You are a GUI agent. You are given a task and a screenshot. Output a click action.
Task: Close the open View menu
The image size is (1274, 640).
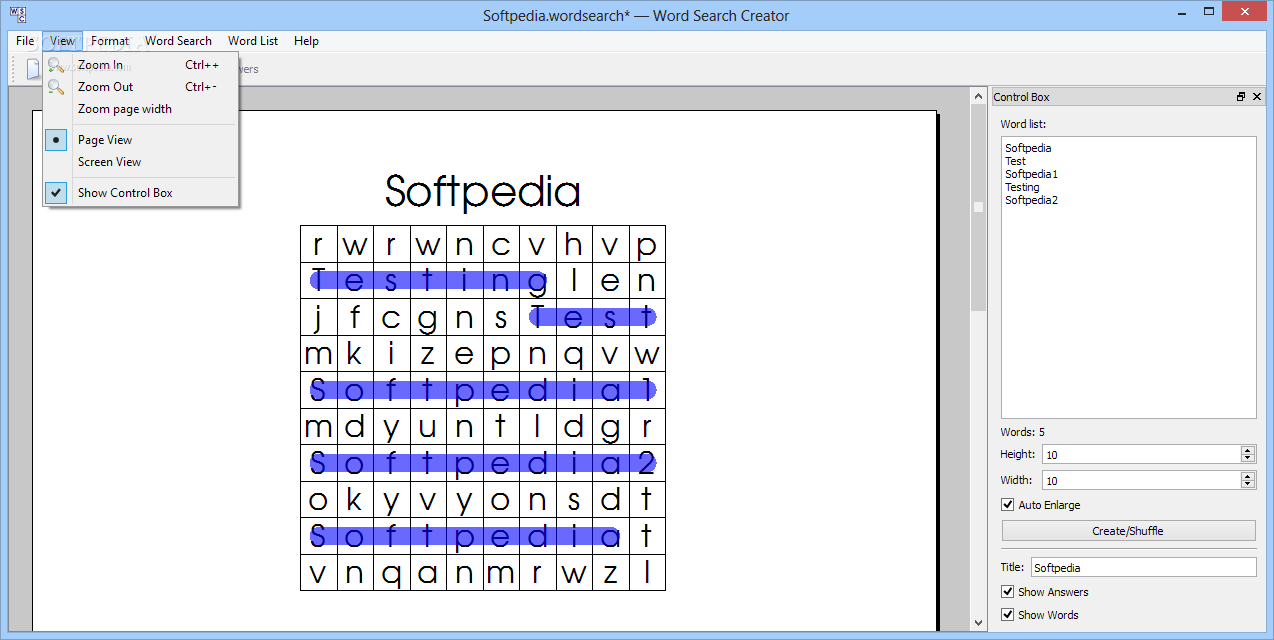coord(62,41)
